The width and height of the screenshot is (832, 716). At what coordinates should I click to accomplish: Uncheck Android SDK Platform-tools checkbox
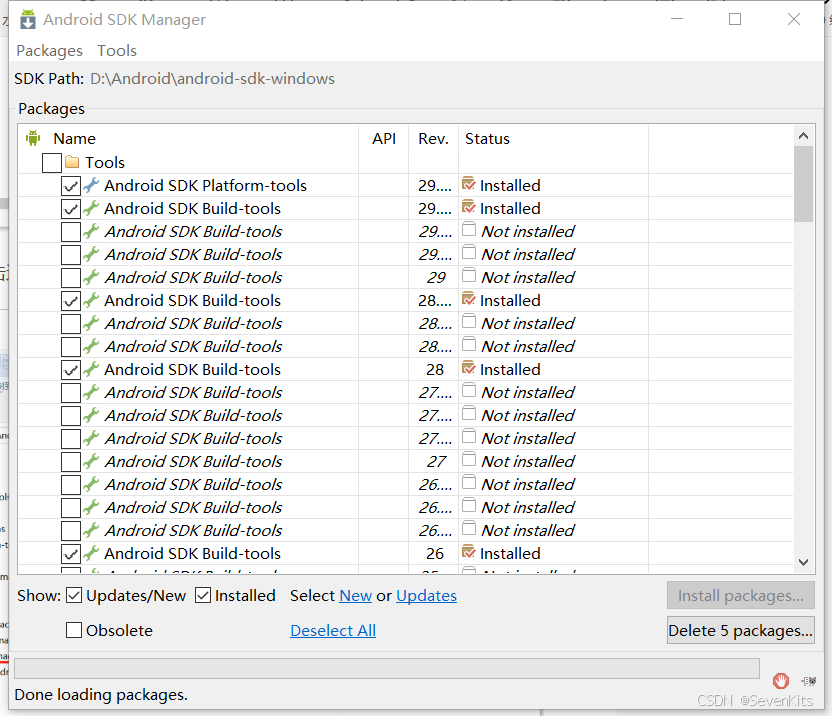click(x=71, y=186)
